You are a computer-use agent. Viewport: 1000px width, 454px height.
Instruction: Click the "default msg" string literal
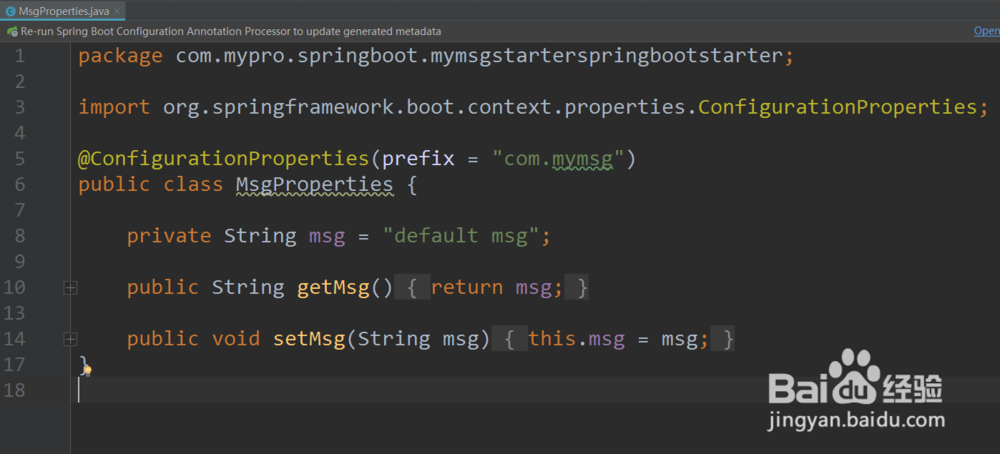[x=461, y=236]
